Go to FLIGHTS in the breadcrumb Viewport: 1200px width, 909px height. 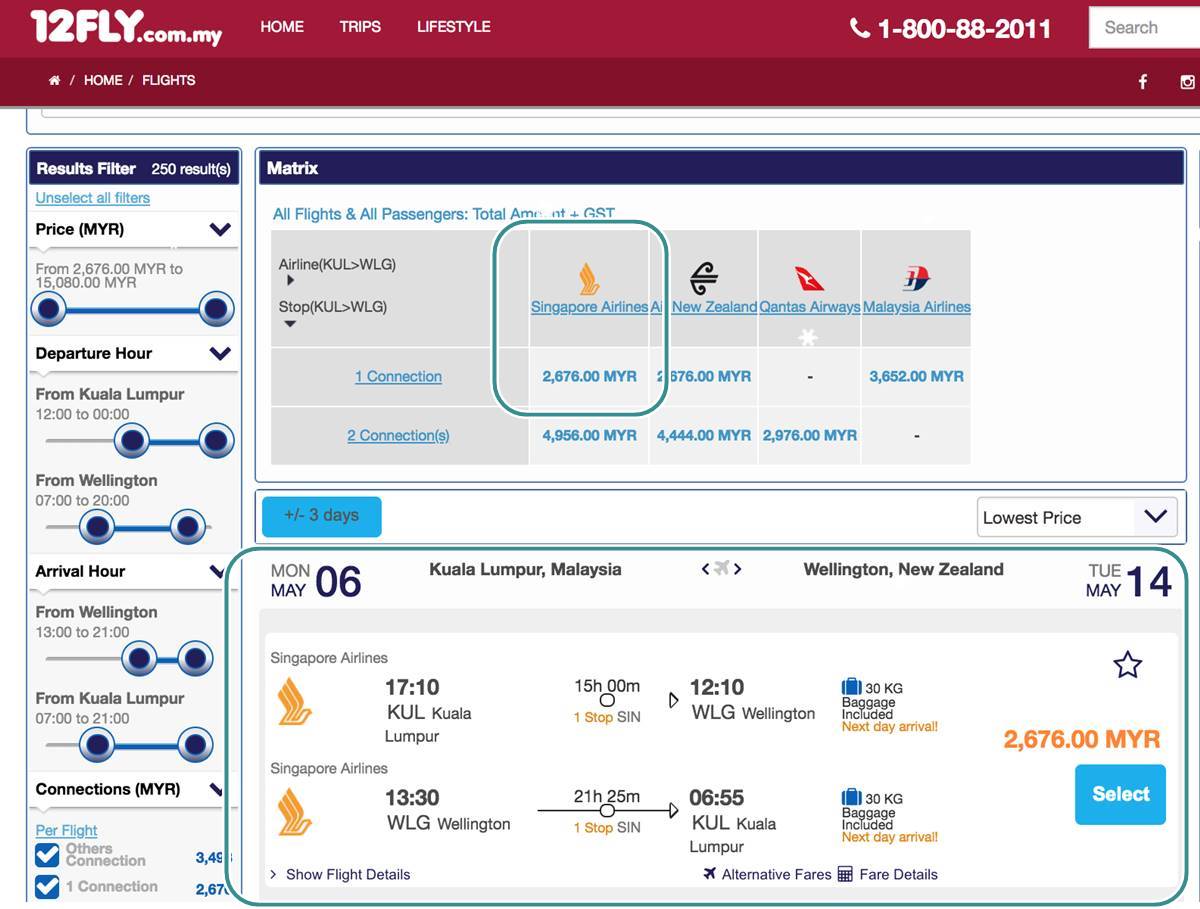[x=169, y=80]
